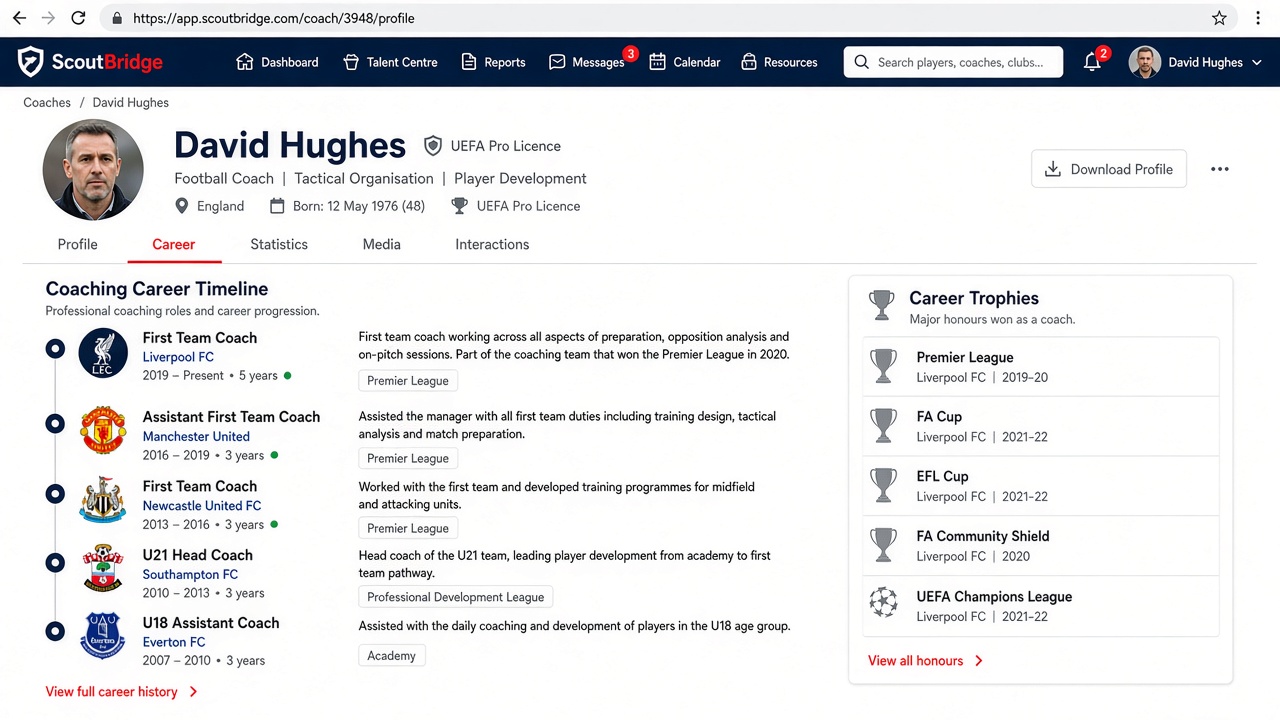Open the Talent Centre menu

[x=390, y=62]
